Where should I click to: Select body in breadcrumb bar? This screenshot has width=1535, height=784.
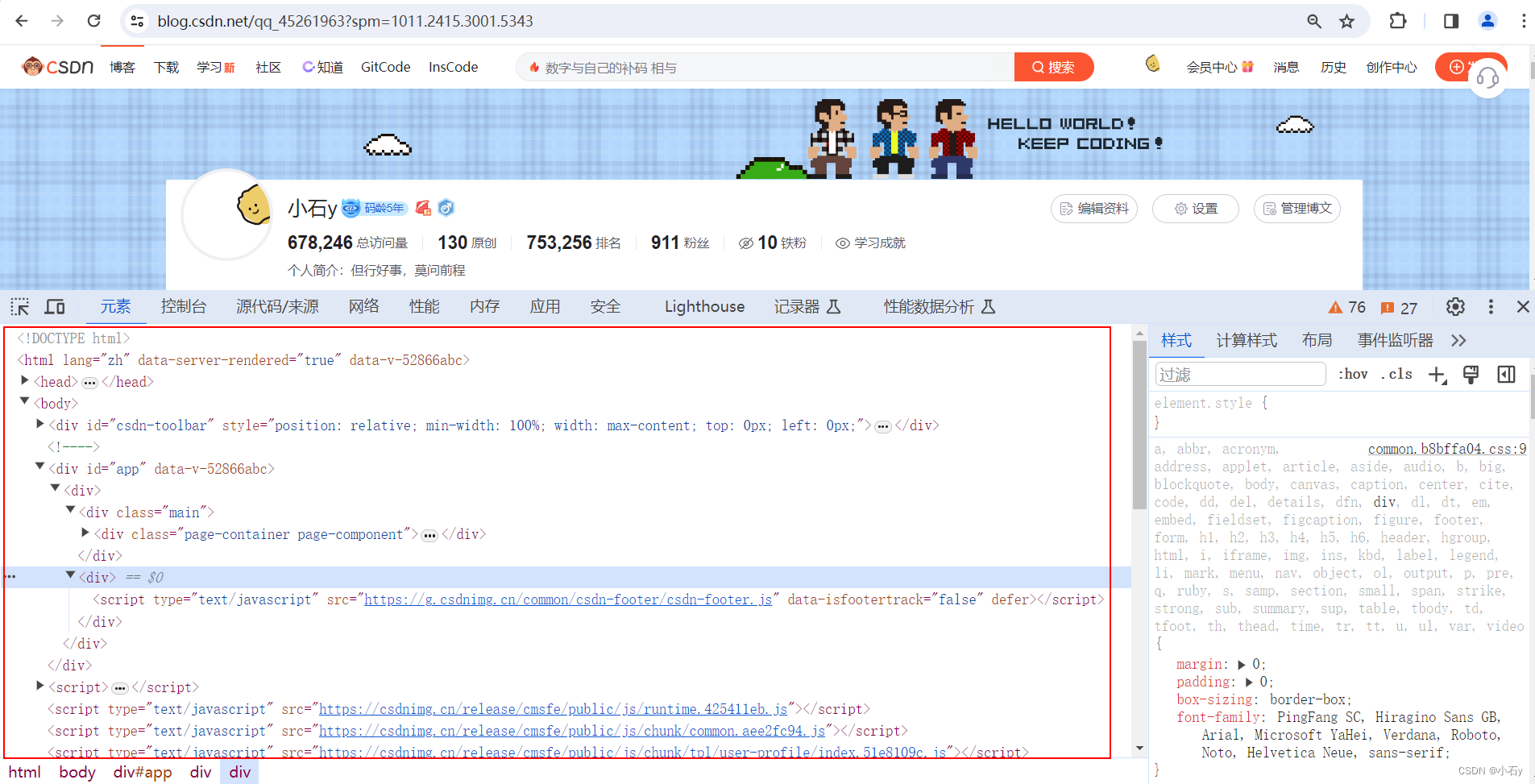77,772
